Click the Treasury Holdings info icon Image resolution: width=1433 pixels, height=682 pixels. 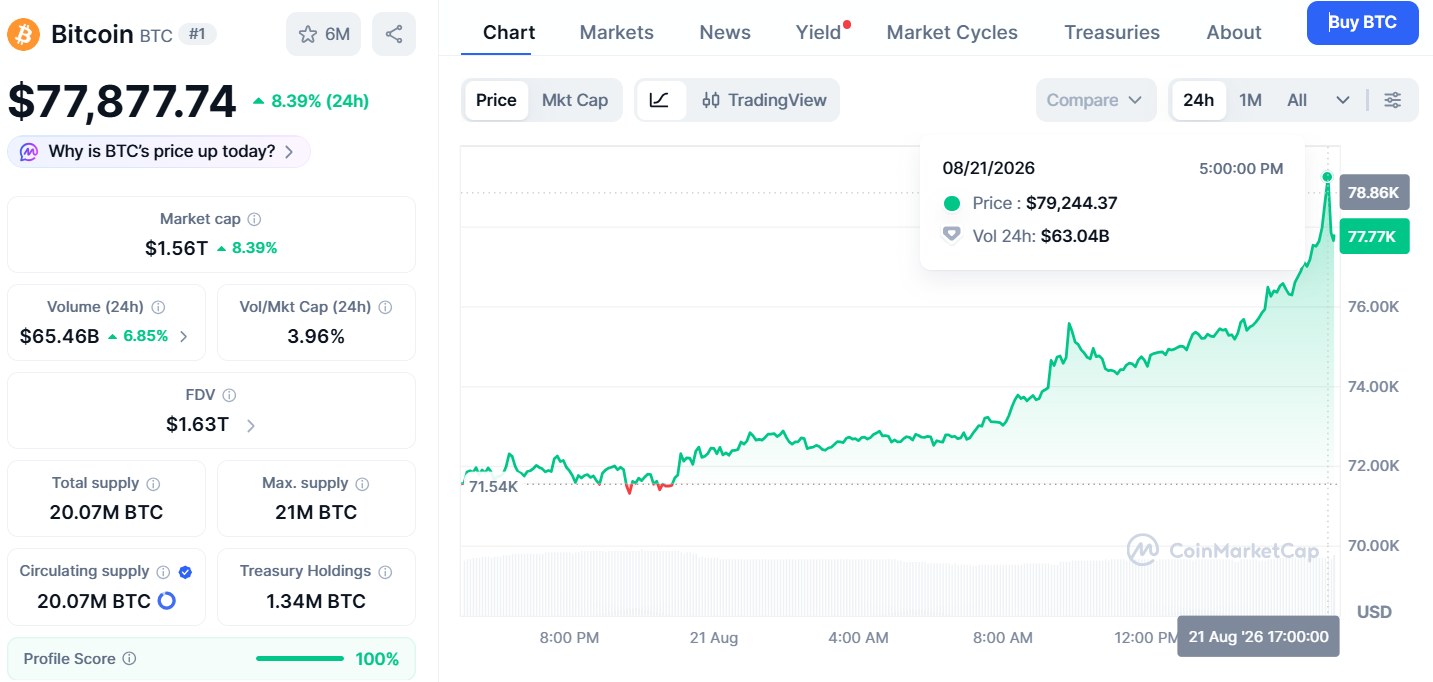(x=385, y=571)
